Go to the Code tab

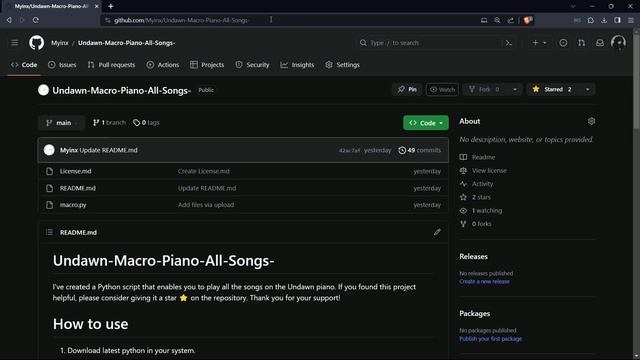[24, 65]
